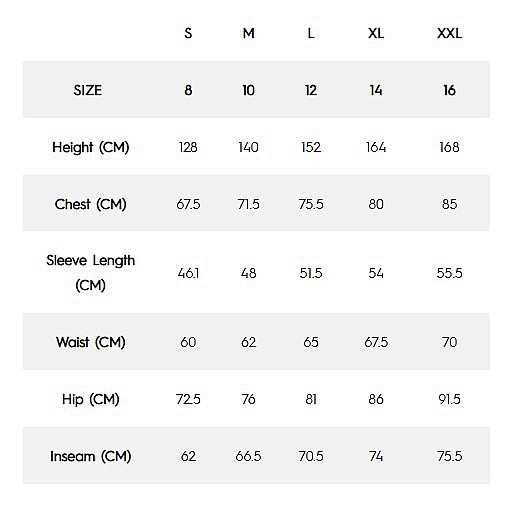Click the Hip (CM) row label
Screen dimensions: 525x511
[91, 399]
